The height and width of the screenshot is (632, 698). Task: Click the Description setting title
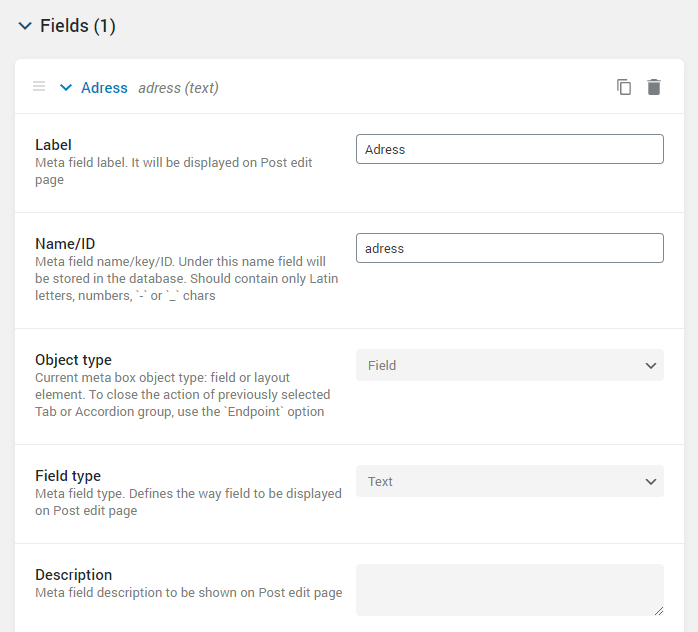(x=73, y=575)
